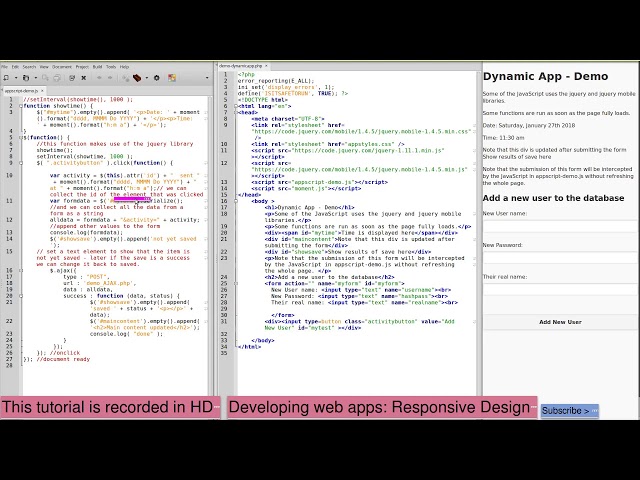Click the New file toolbar icon
Viewport: 640px width, 480px height.
6,78
